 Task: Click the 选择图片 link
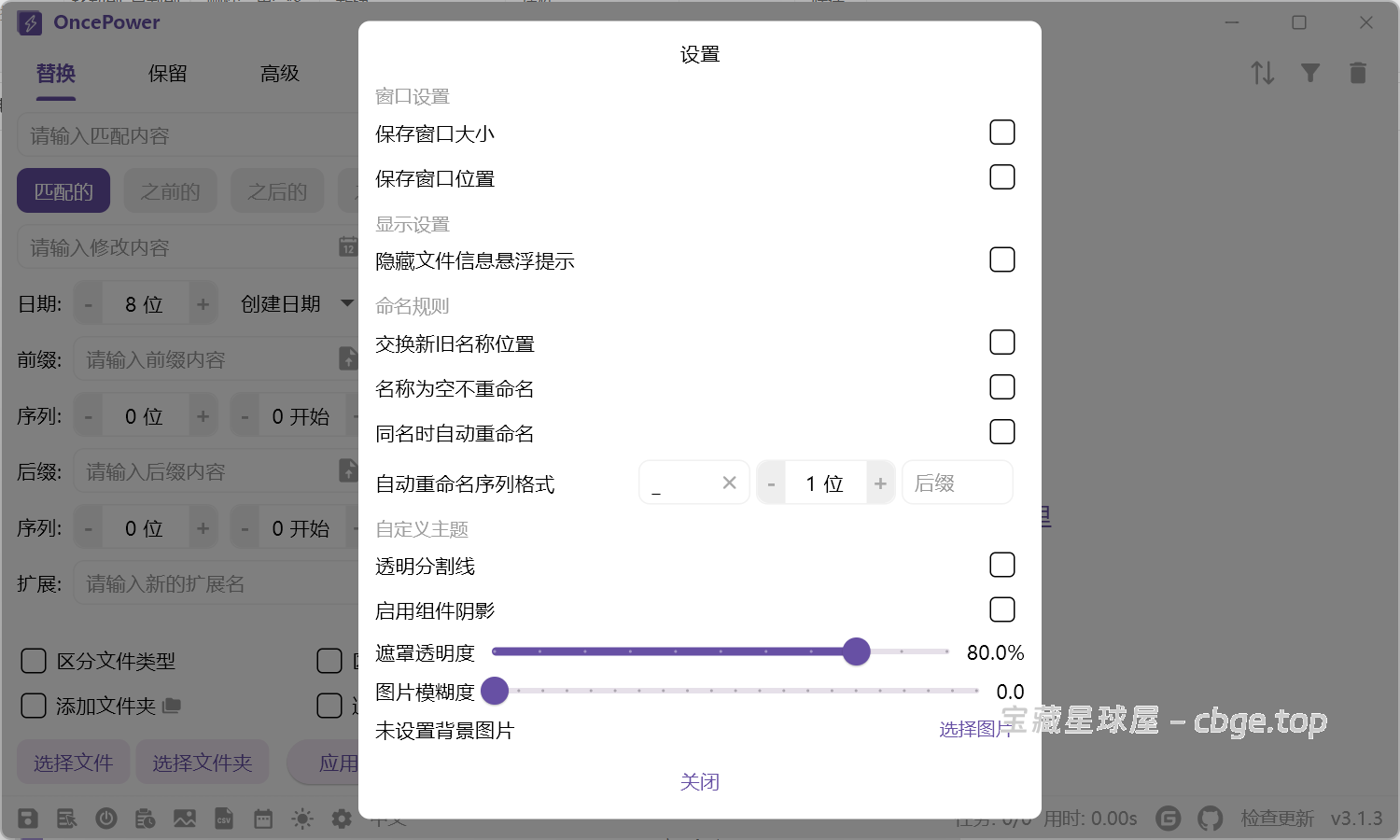point(976,729)
